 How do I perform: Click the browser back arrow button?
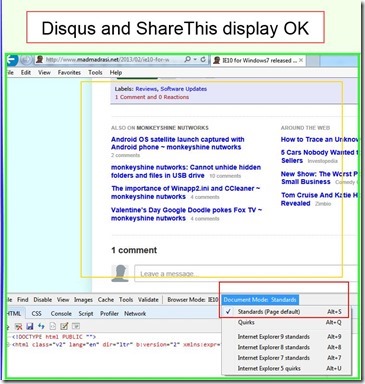12,60
